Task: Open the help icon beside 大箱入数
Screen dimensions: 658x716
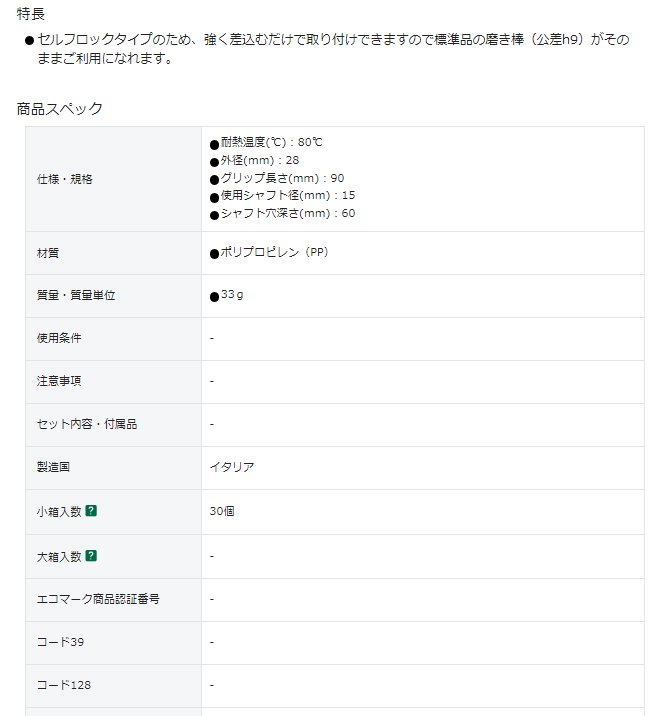Action: [x=91, y=555]
